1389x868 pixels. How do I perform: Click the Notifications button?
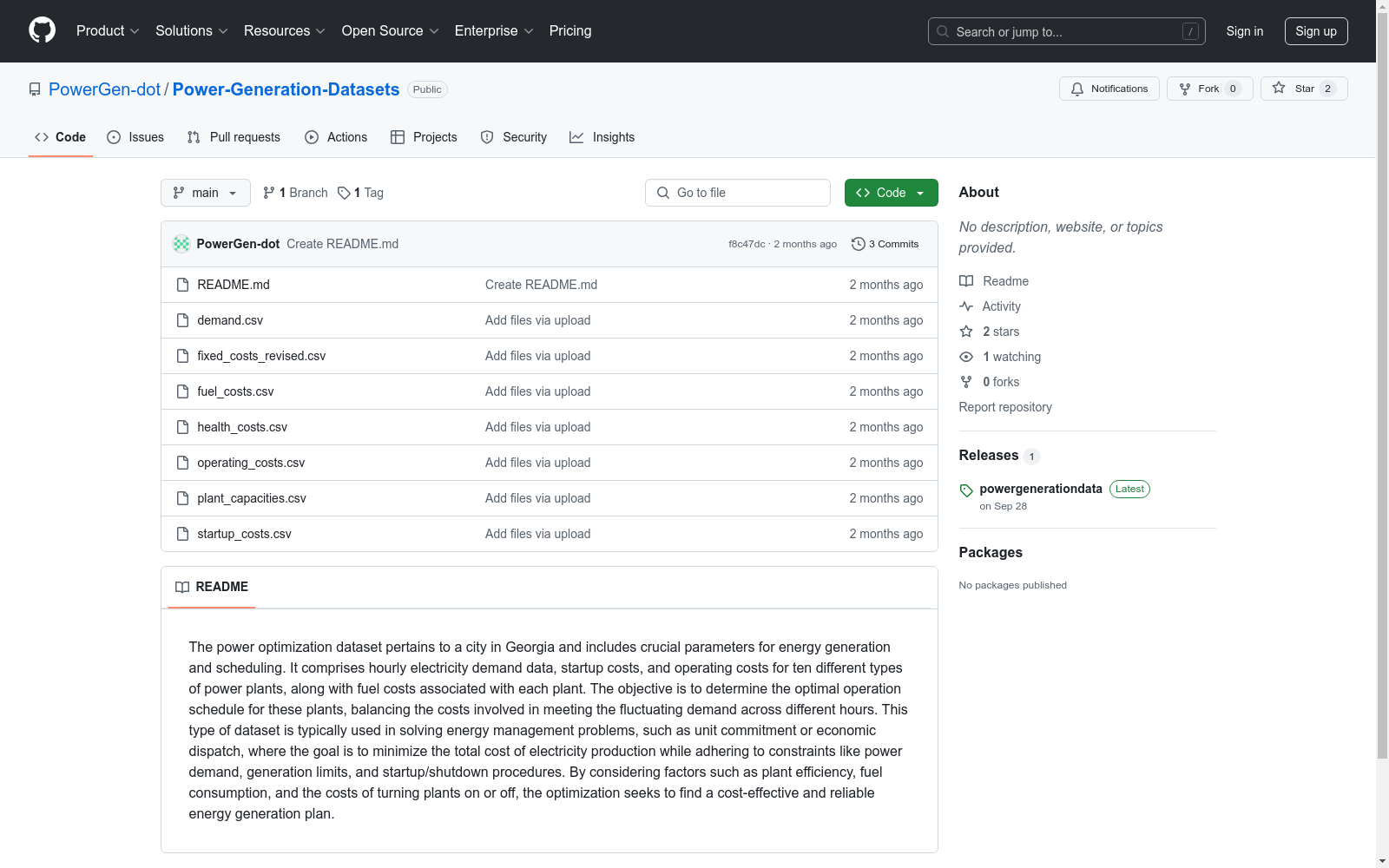[1109, 89]
